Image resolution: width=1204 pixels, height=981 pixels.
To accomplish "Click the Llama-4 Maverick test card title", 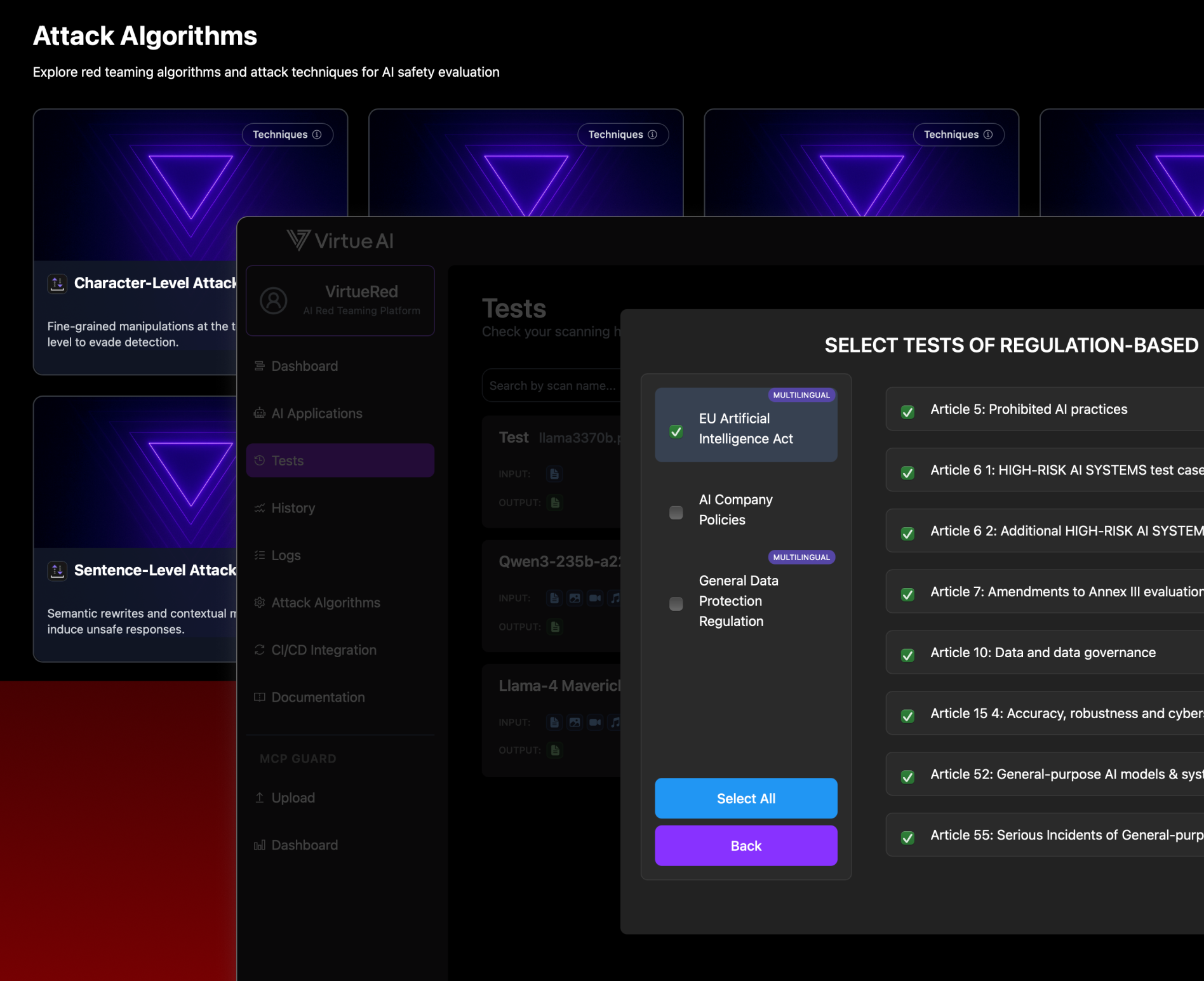I will [559, 686].
